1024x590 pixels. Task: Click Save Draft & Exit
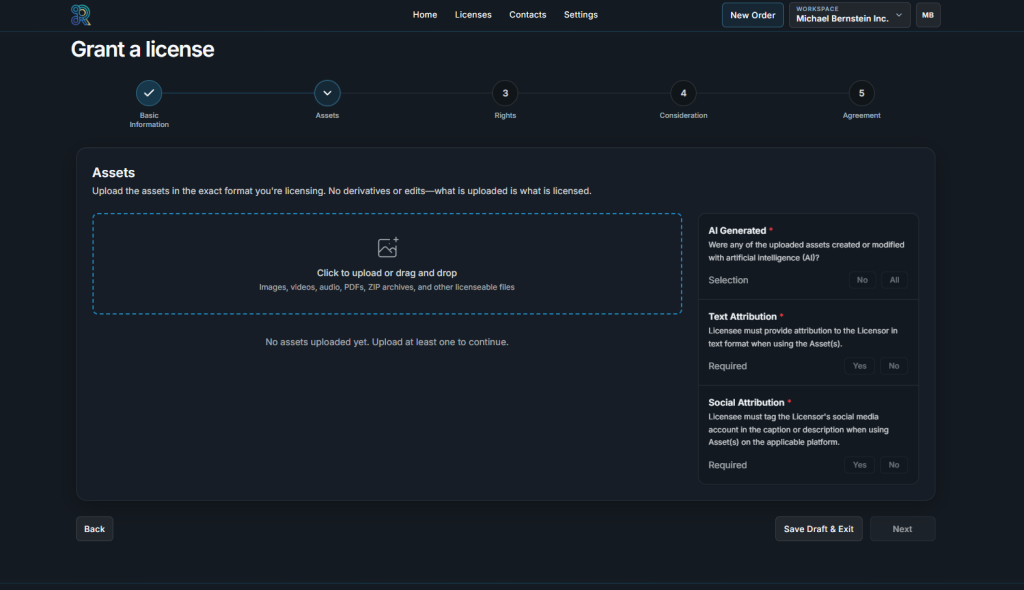[818, 529]
